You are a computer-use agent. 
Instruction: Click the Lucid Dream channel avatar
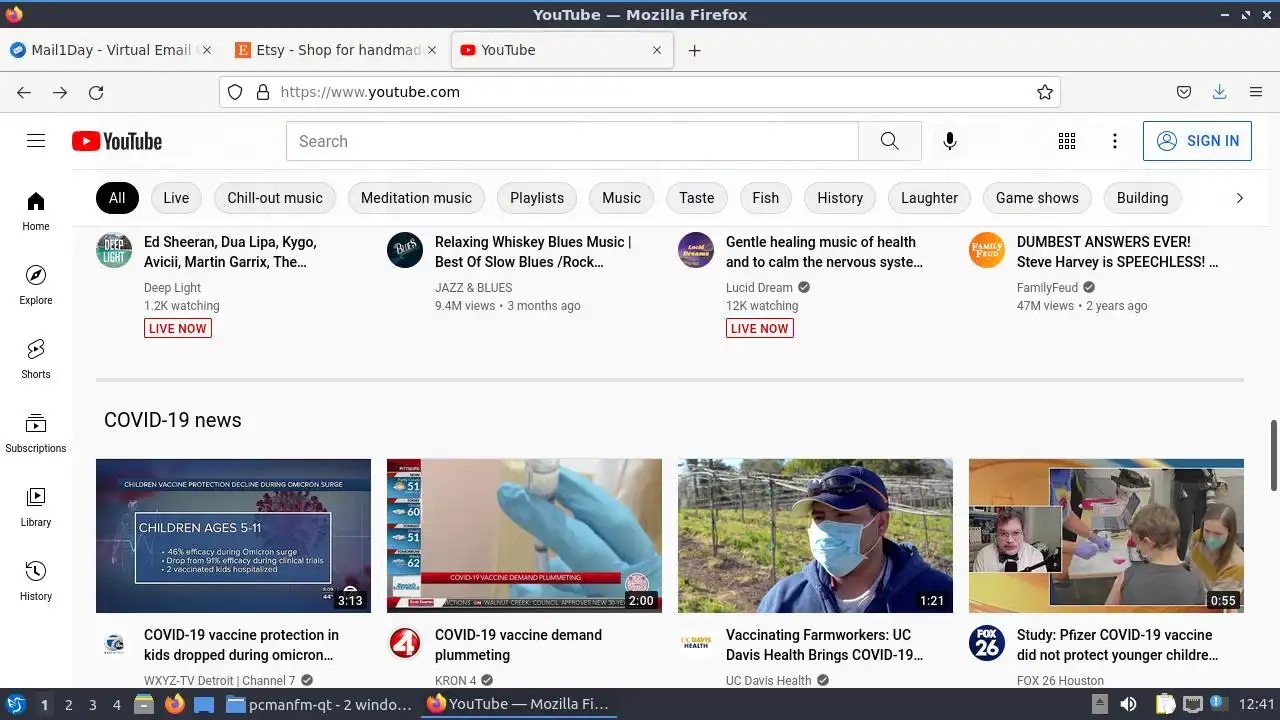point(696,250)
